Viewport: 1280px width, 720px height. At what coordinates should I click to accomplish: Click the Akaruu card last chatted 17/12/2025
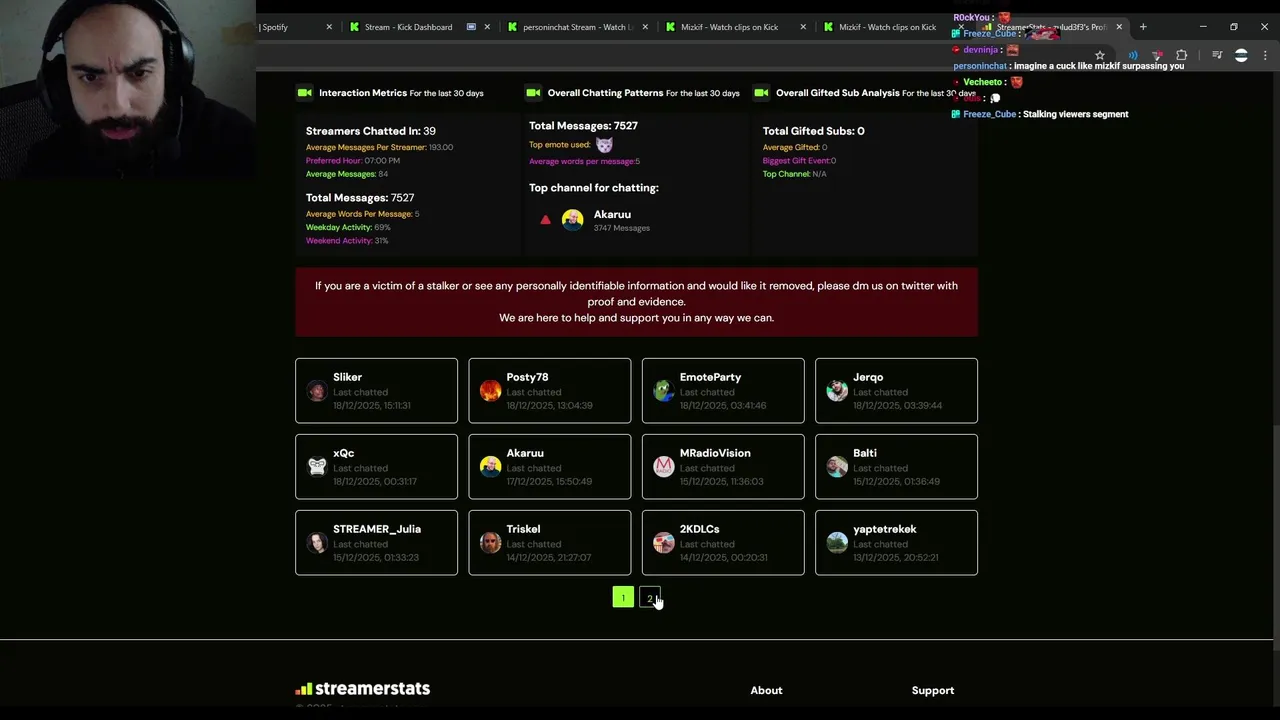[550, 467]
